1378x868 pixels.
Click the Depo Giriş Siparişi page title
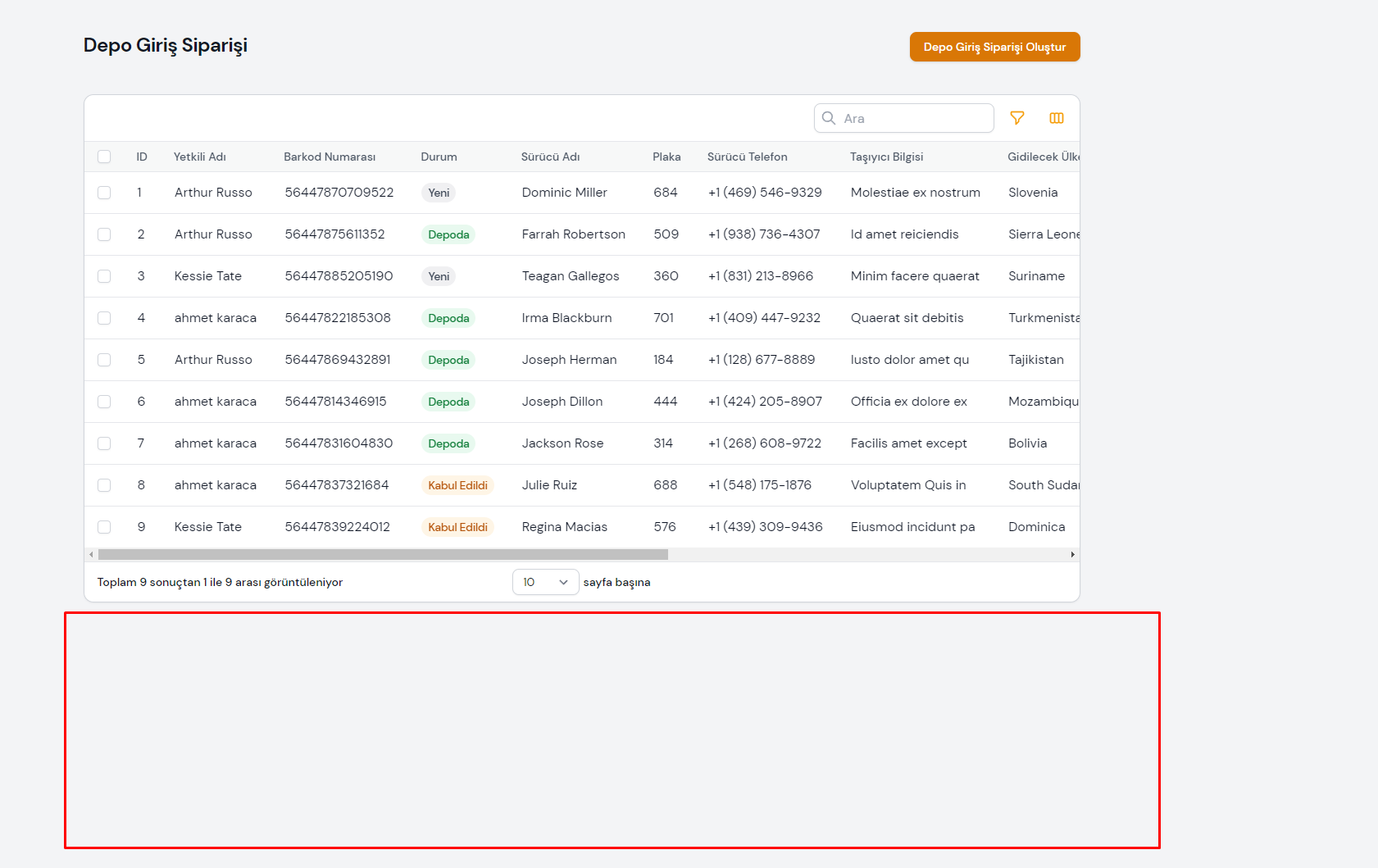click(166, 46)
